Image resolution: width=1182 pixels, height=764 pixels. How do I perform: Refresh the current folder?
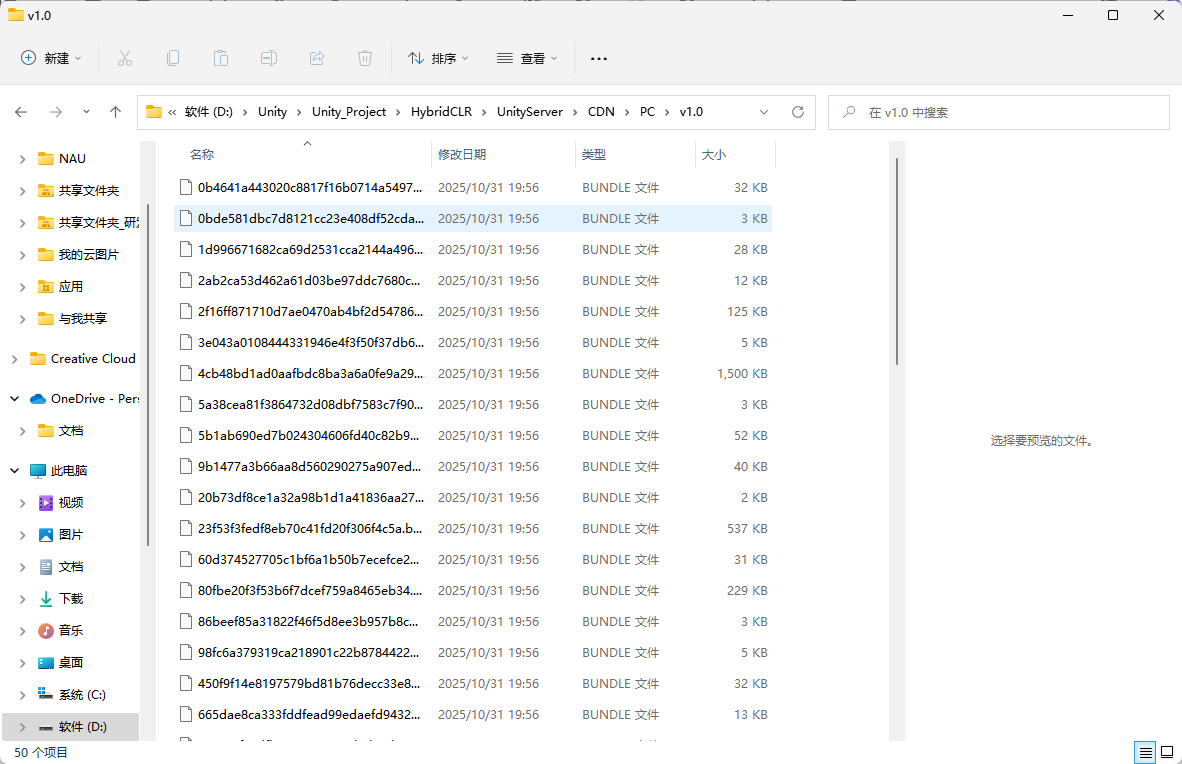[x=798, y=112]
